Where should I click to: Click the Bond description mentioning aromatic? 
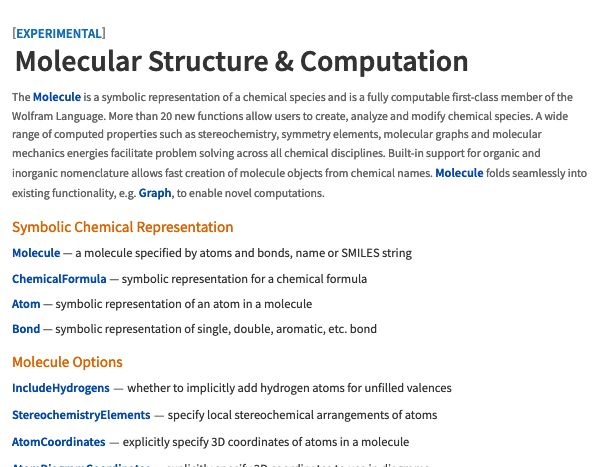tap(216, 329)
